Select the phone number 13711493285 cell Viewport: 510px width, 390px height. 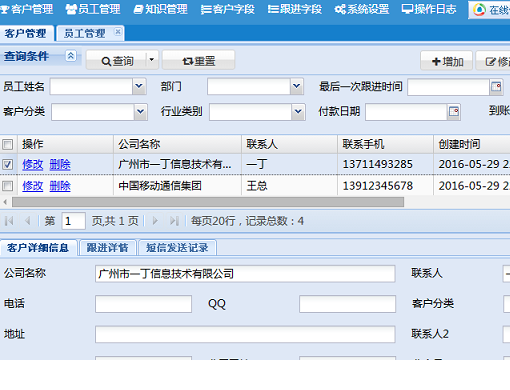click(x=385, y=164)
